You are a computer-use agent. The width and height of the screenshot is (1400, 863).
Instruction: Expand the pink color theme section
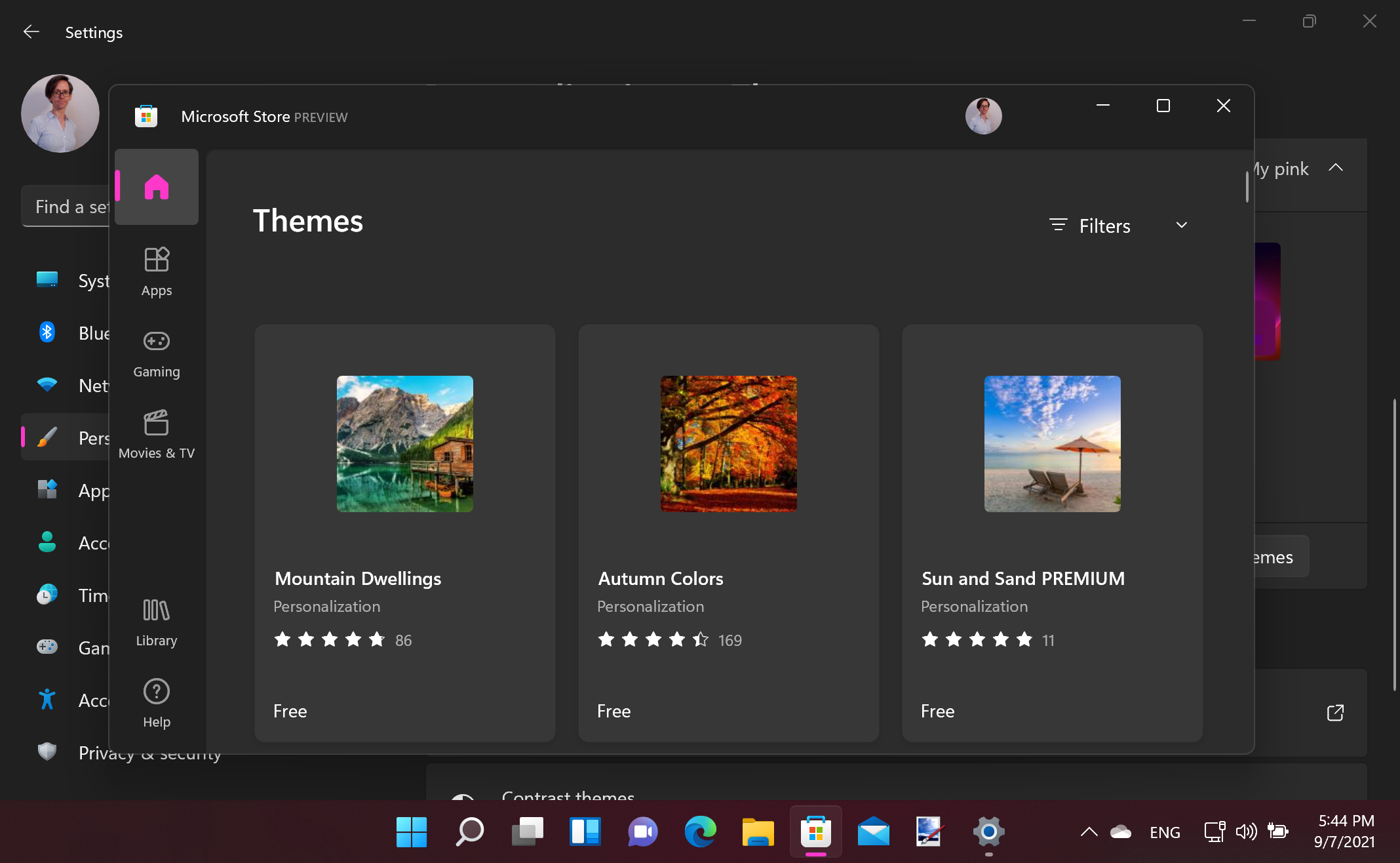pyautogui.click(x=1337, y=168)
